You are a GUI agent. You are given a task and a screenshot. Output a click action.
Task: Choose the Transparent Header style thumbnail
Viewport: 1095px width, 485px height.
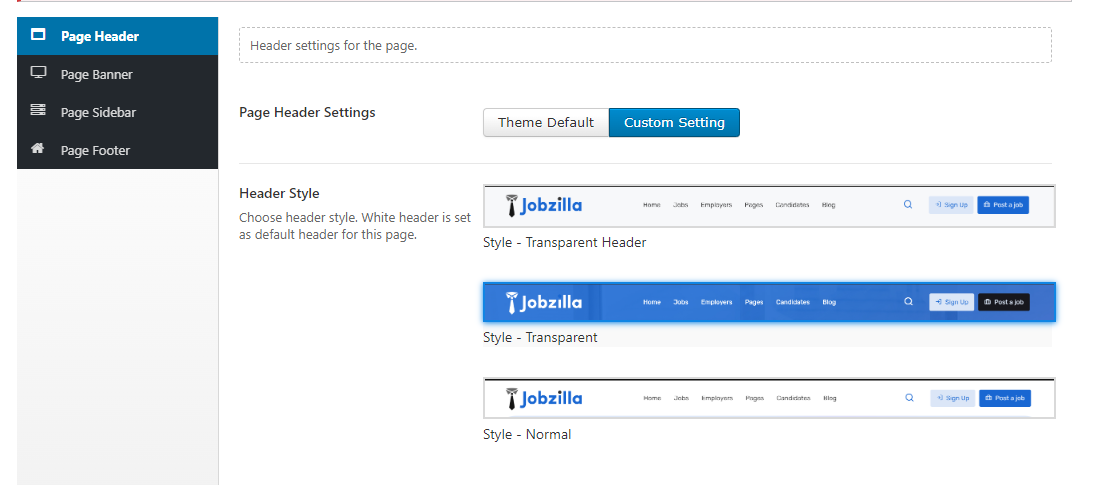click(x=769, y=206)
